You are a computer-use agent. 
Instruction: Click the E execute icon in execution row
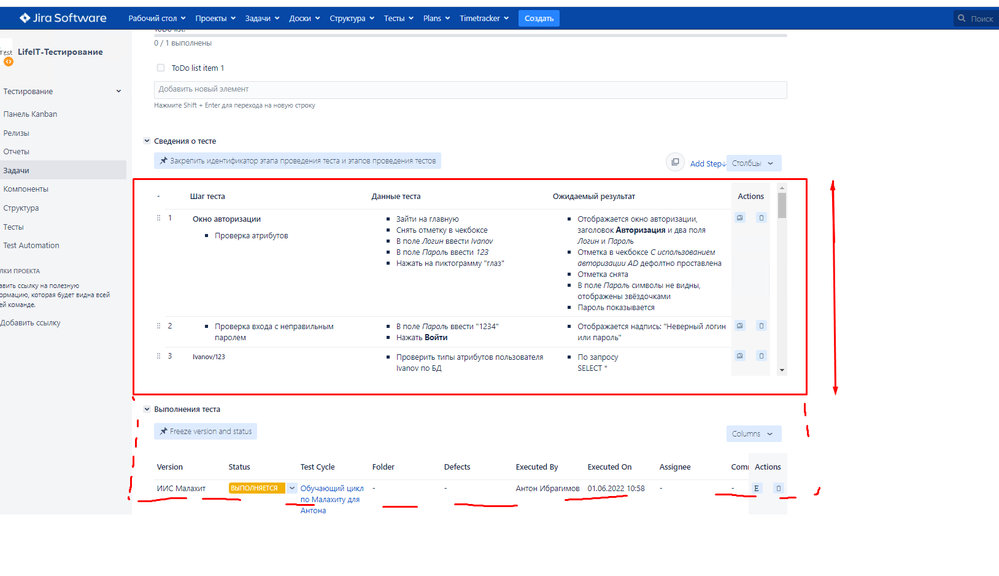point(756,488)
